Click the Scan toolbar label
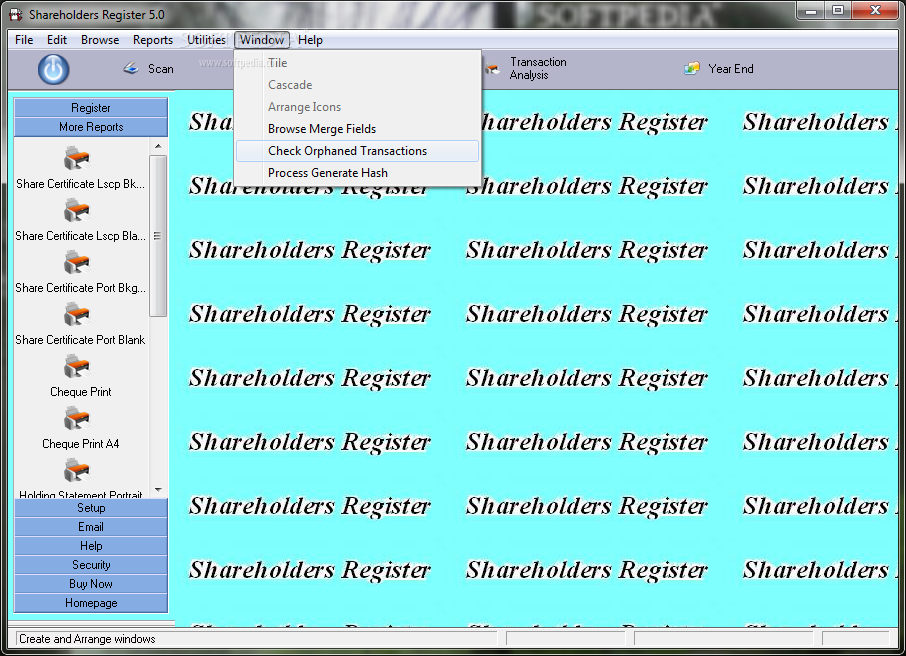The height and width of the screenshot is (656, 906). [x=161, y=69]
